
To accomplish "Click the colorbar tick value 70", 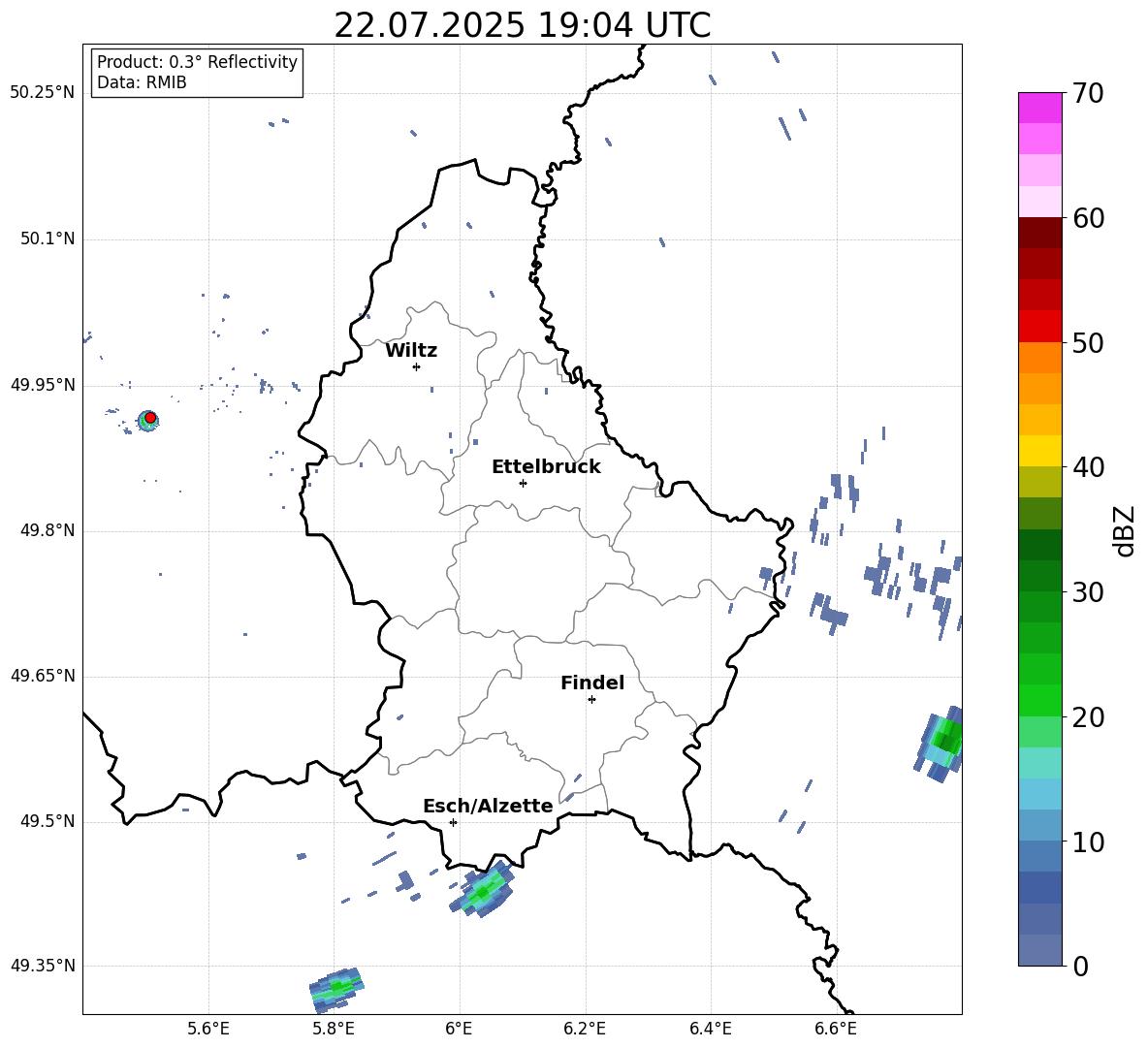I will [1088, 93].
